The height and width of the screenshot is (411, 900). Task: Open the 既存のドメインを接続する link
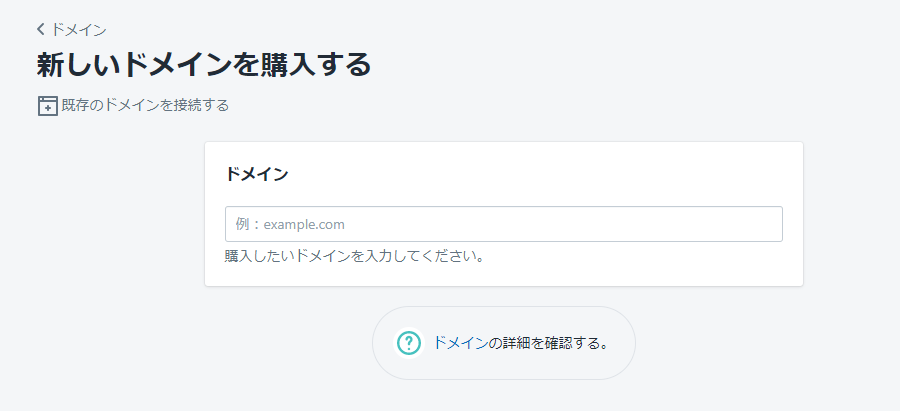(145, 106)
